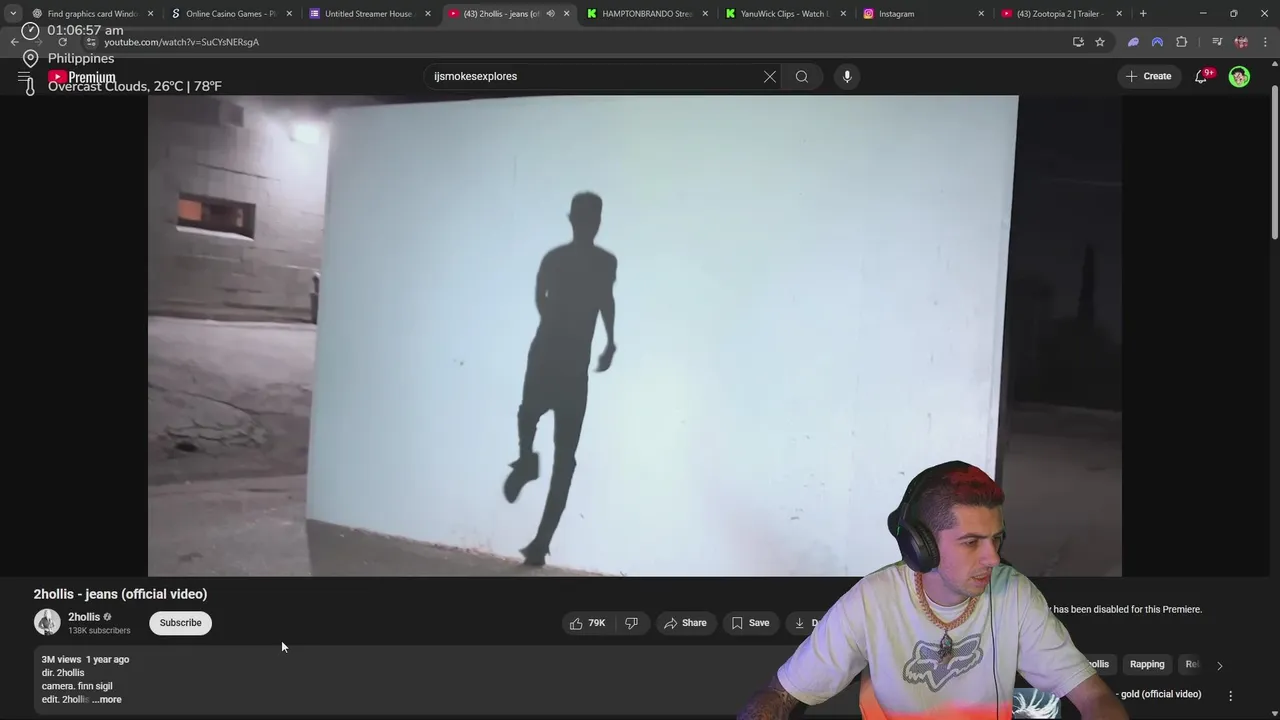This screenshot has height=720, width=1280.
Task: Switch to the Instagram tab
Action: (x=922, y=14)
